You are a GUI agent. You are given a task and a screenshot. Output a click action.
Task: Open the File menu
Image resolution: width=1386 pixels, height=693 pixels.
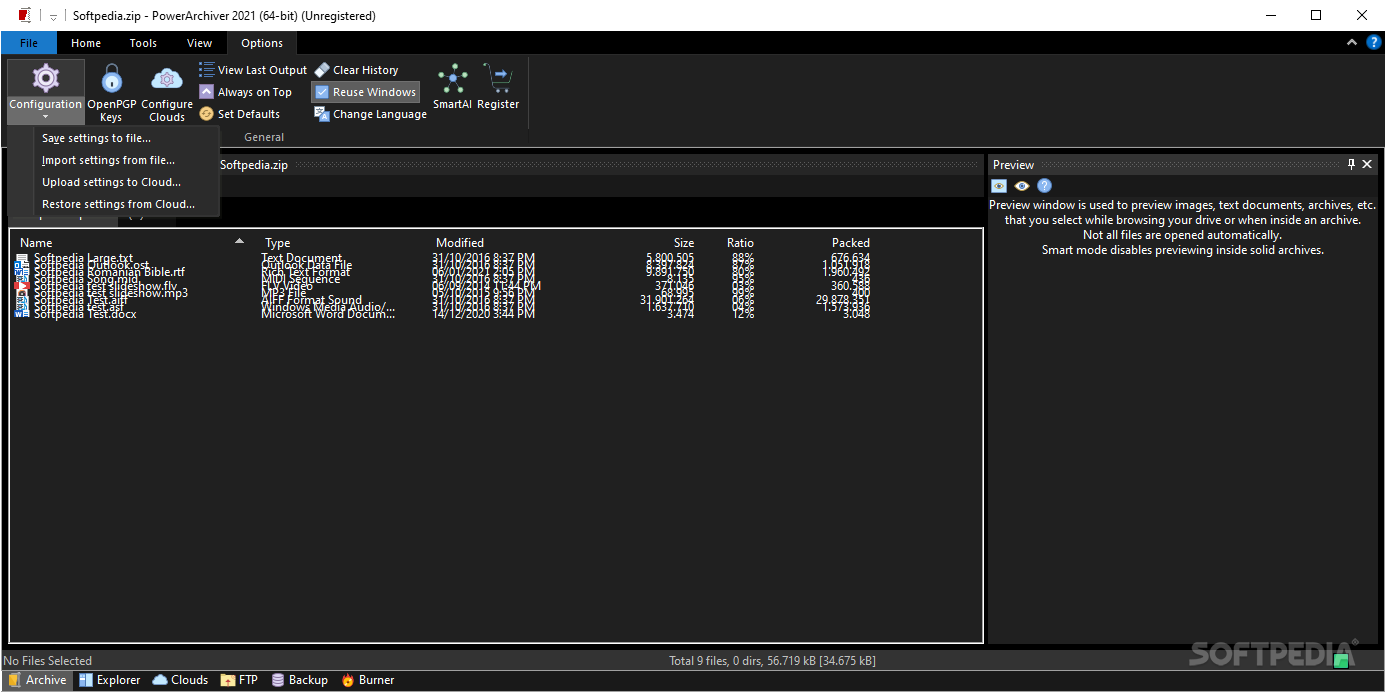(x=29, y=43)
